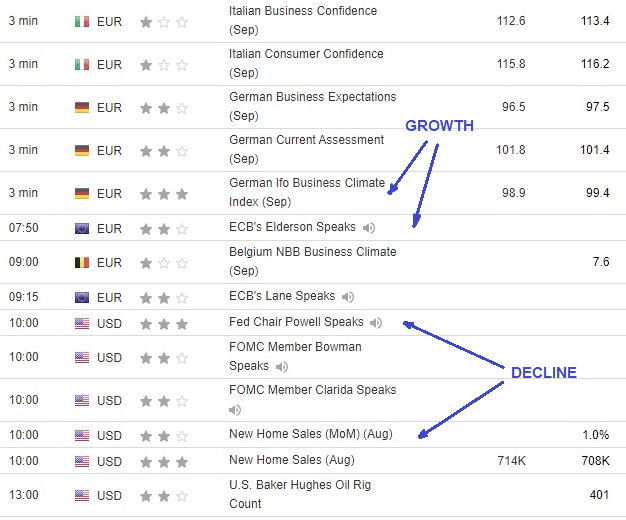Screen dimensions: 626x520
Task: Click German flag in Ifo Business Climate row
Action: tap(82, 194)
